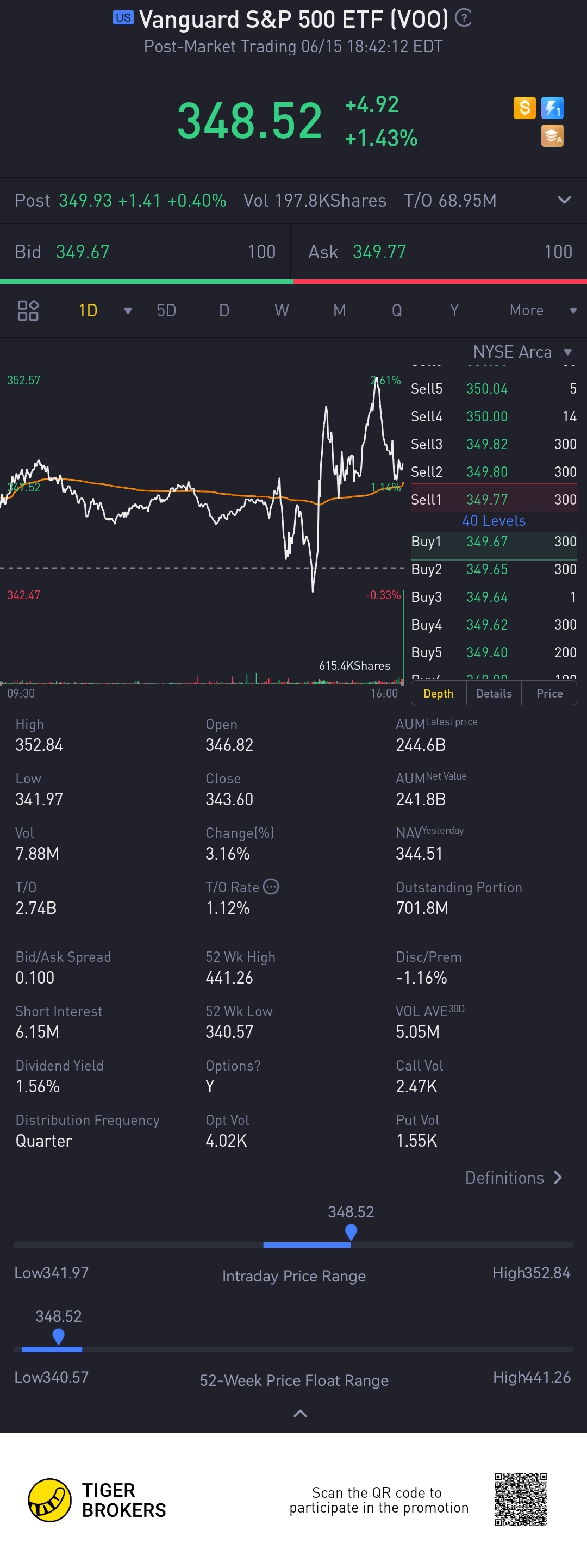Tap the promotion QR code
Screen dimensions: 587x1568
point(521,1499)
